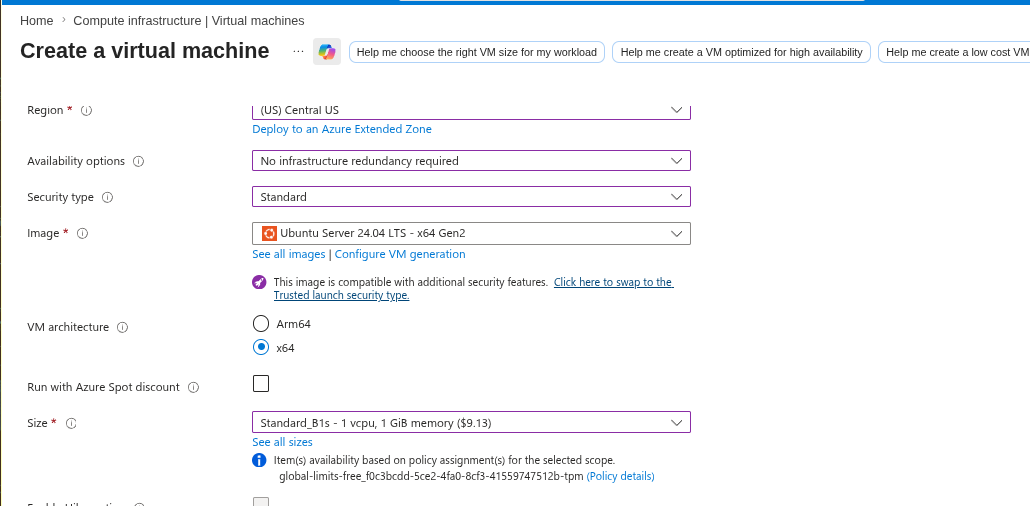Viewport: 1030px width, 506px height.
Task: Open the Image dropdown
Action: click(471, 233)
